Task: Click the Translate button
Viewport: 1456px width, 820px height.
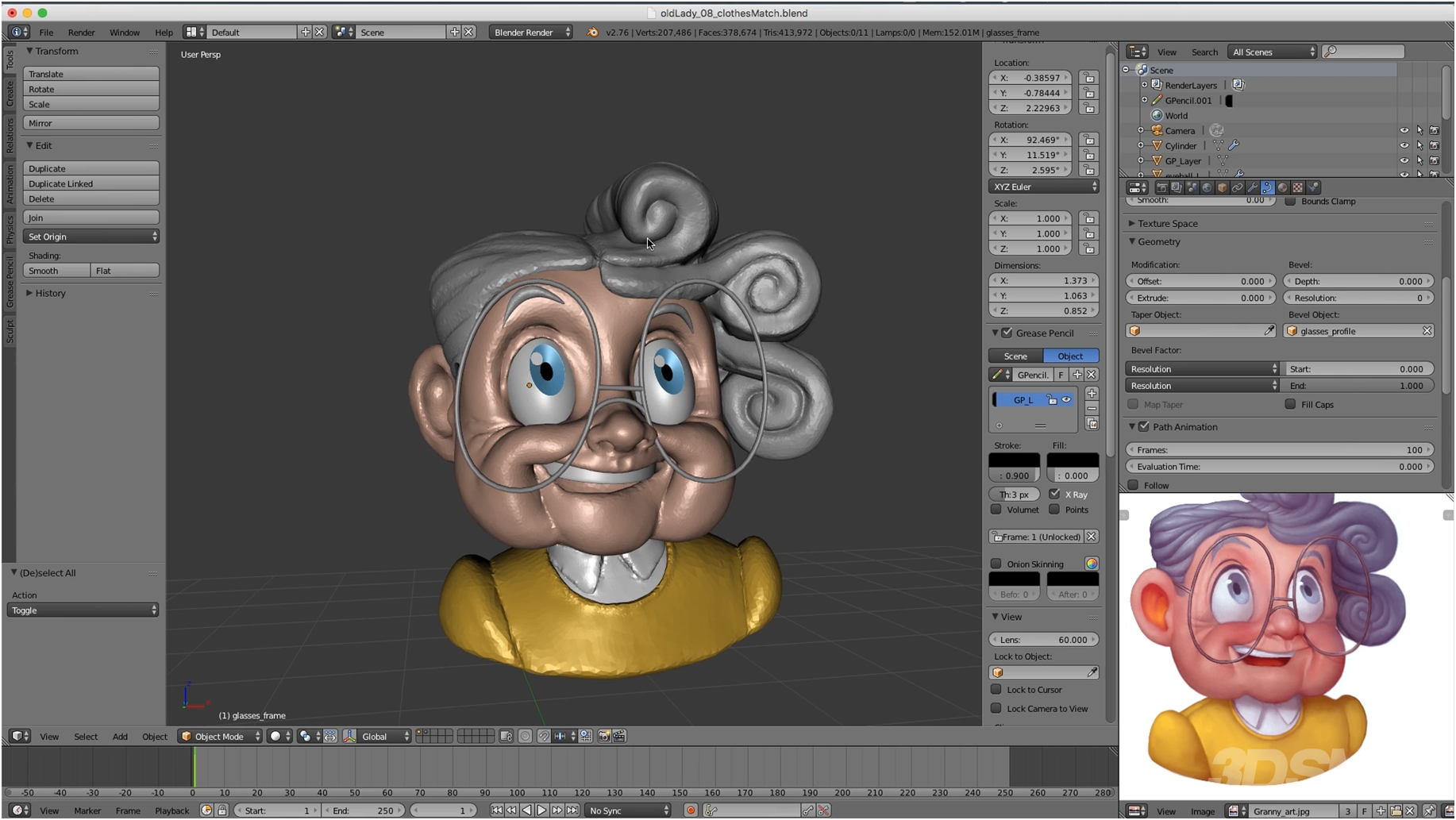Action: (91, 74)
